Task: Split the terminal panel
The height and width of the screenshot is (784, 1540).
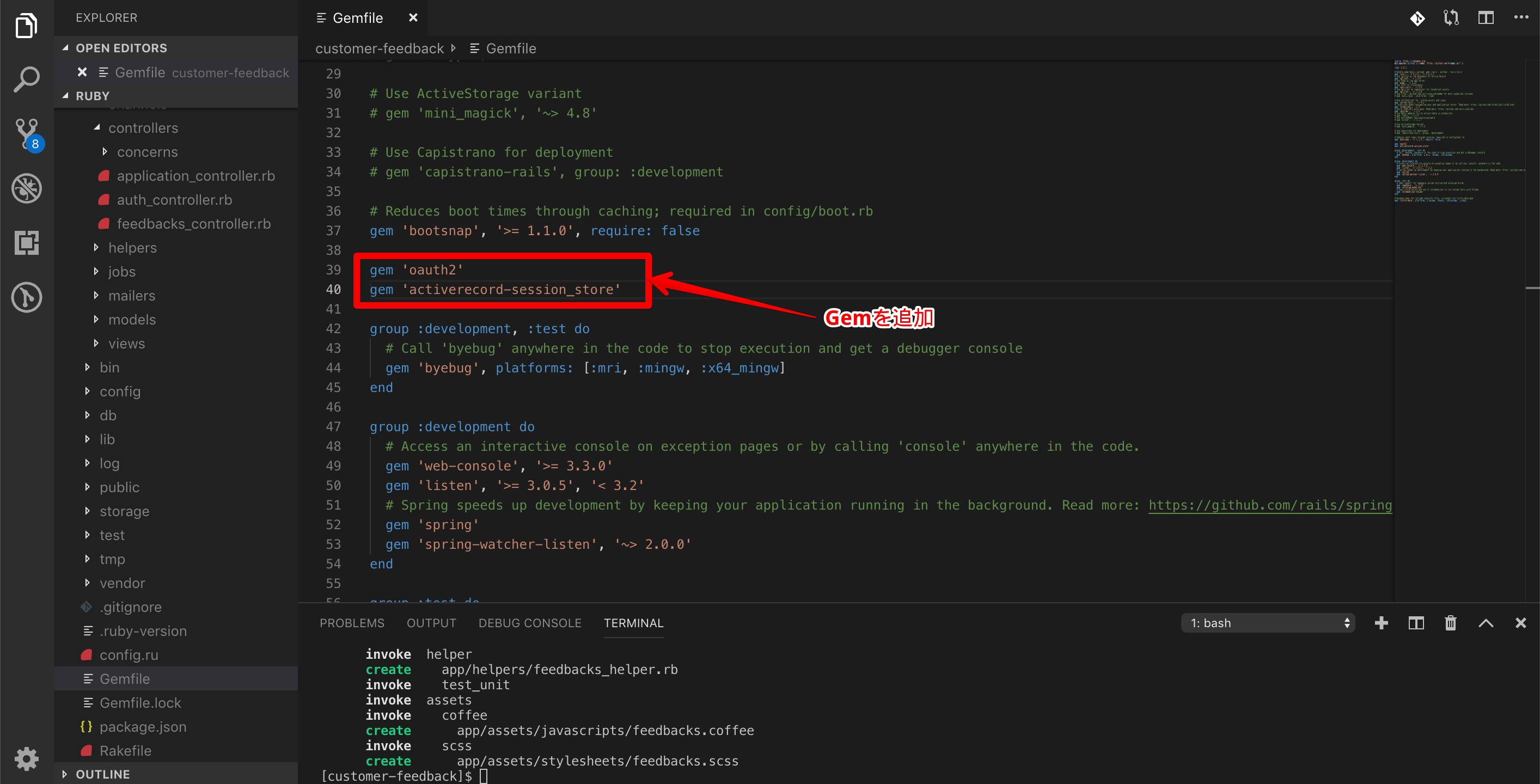Action: 1416,623
